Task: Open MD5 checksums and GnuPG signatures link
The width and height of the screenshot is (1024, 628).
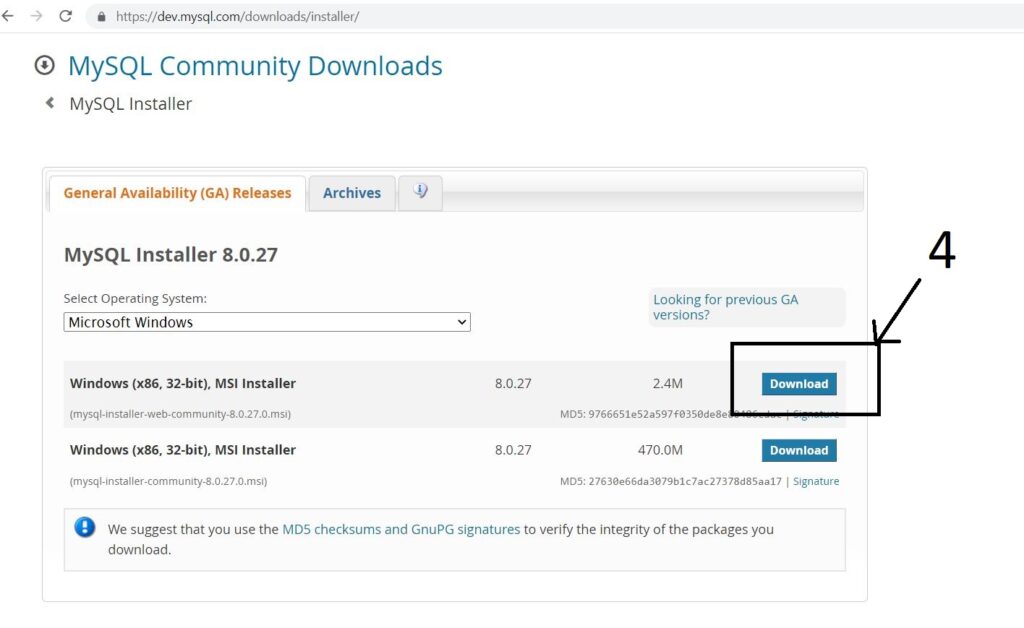Action: 401,529
